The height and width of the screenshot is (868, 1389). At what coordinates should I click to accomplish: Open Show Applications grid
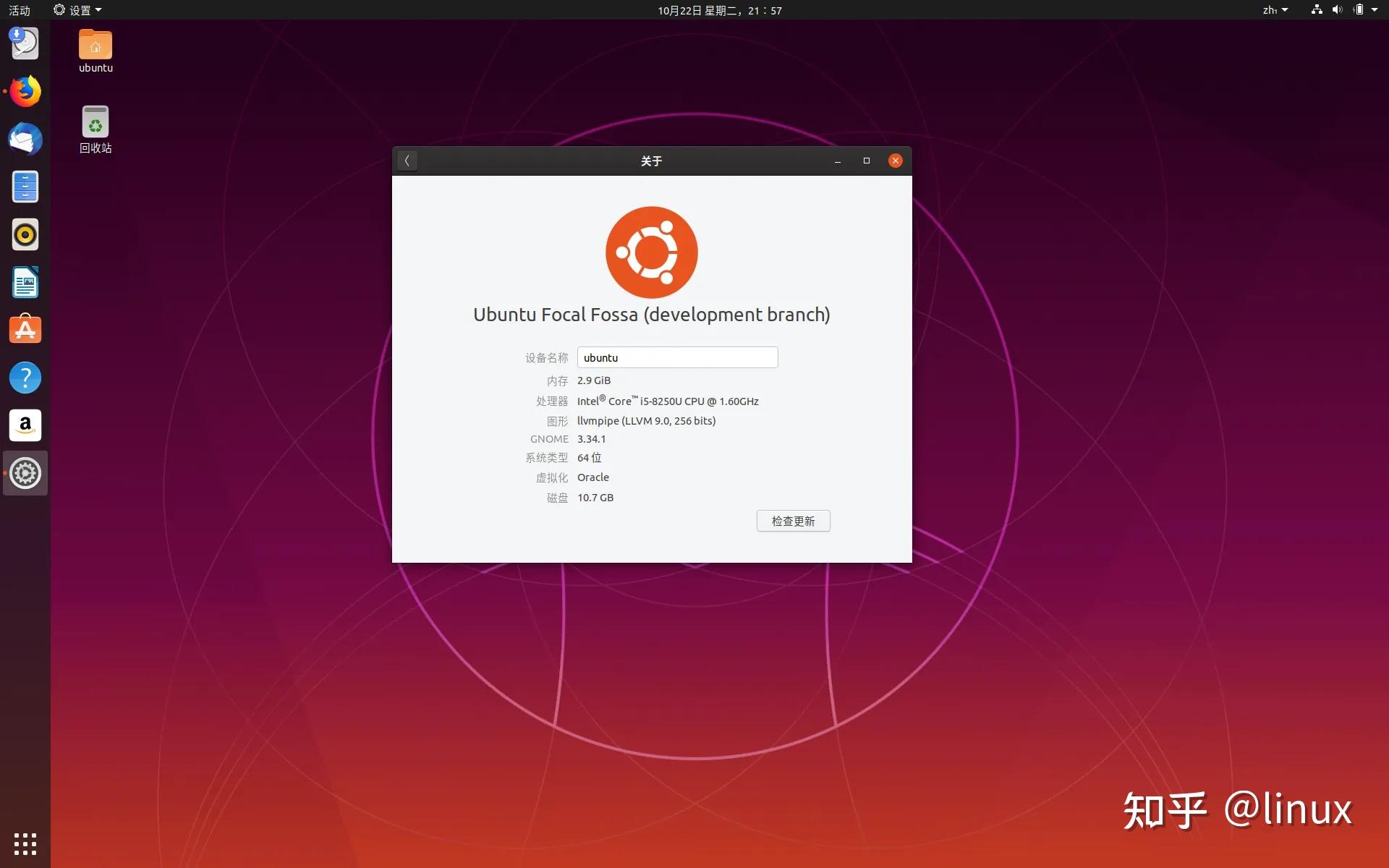[25, 843]
